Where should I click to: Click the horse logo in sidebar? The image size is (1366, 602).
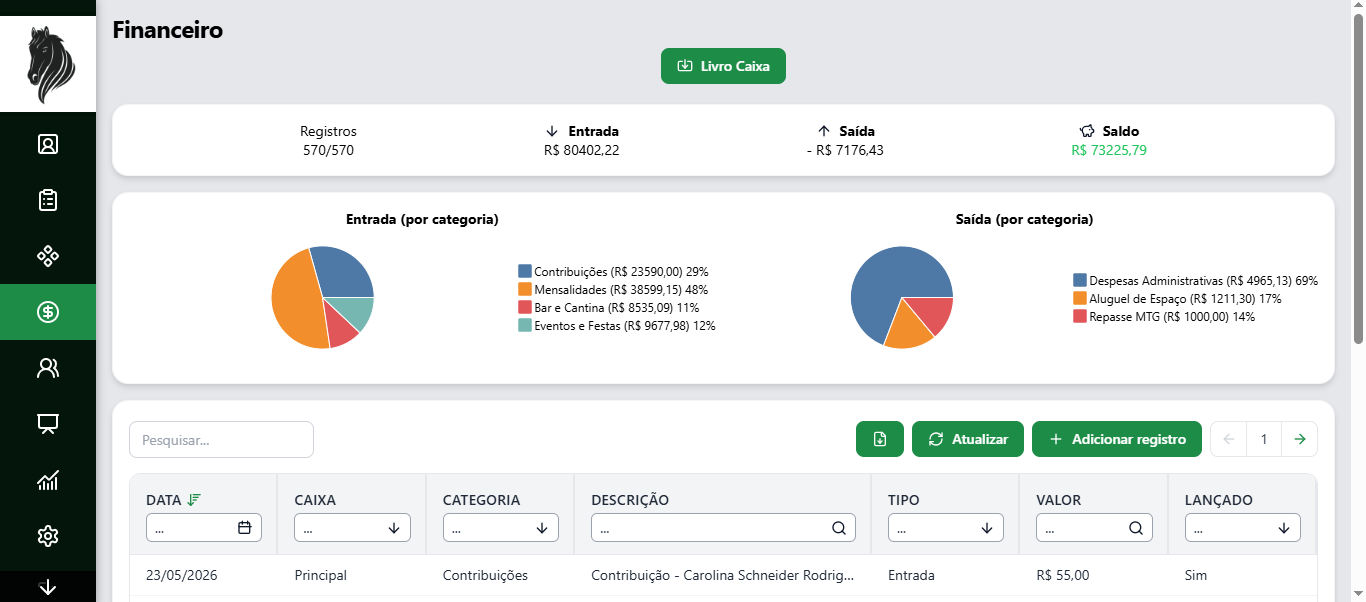point(48,65)
